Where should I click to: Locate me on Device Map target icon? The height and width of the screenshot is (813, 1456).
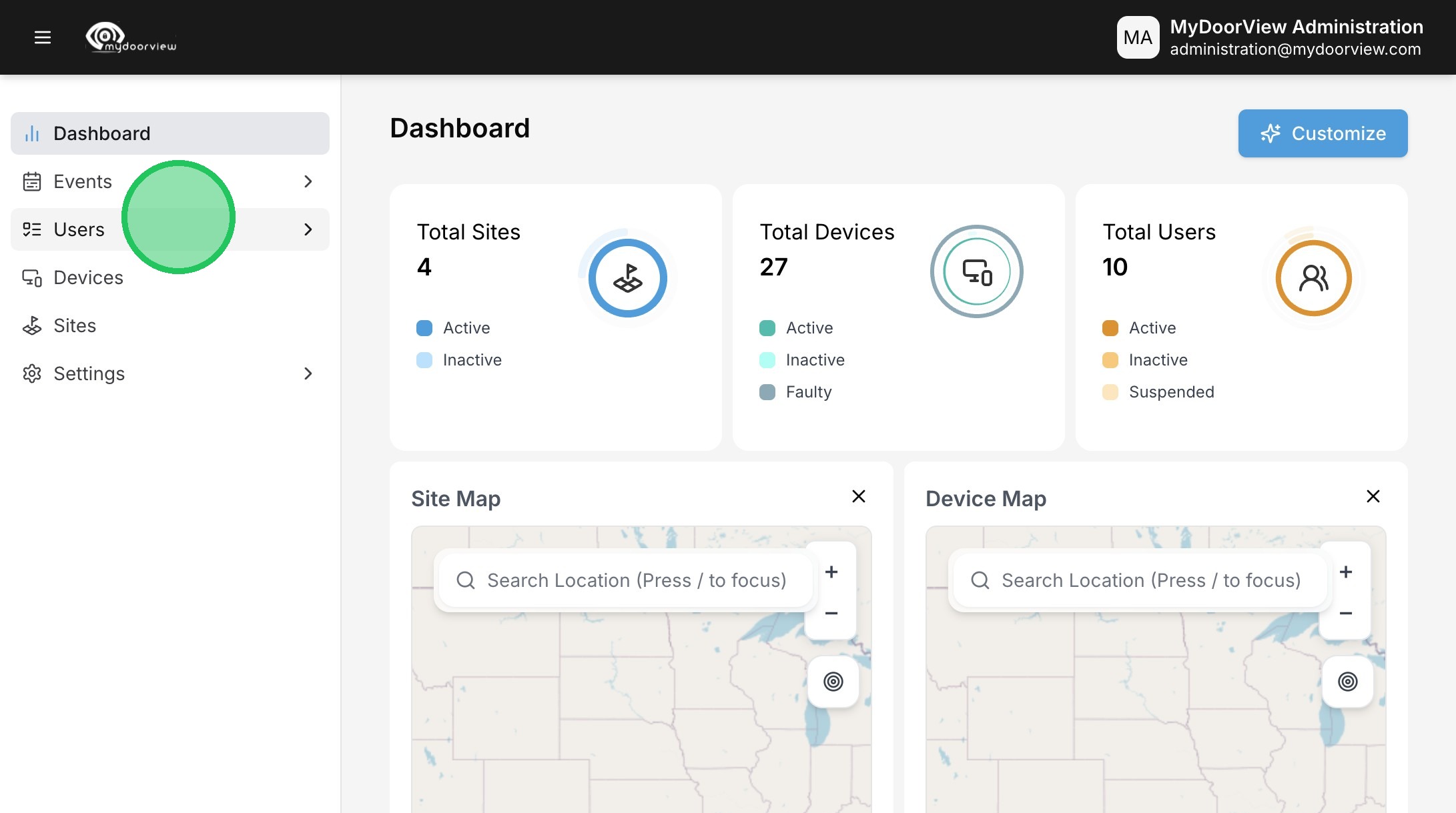pyautogui.click(x=1347, y=682)
